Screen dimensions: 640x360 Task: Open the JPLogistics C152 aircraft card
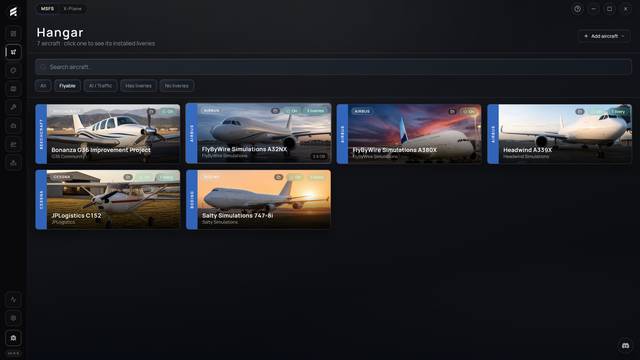pyautogui.click(x=108, y=200)
